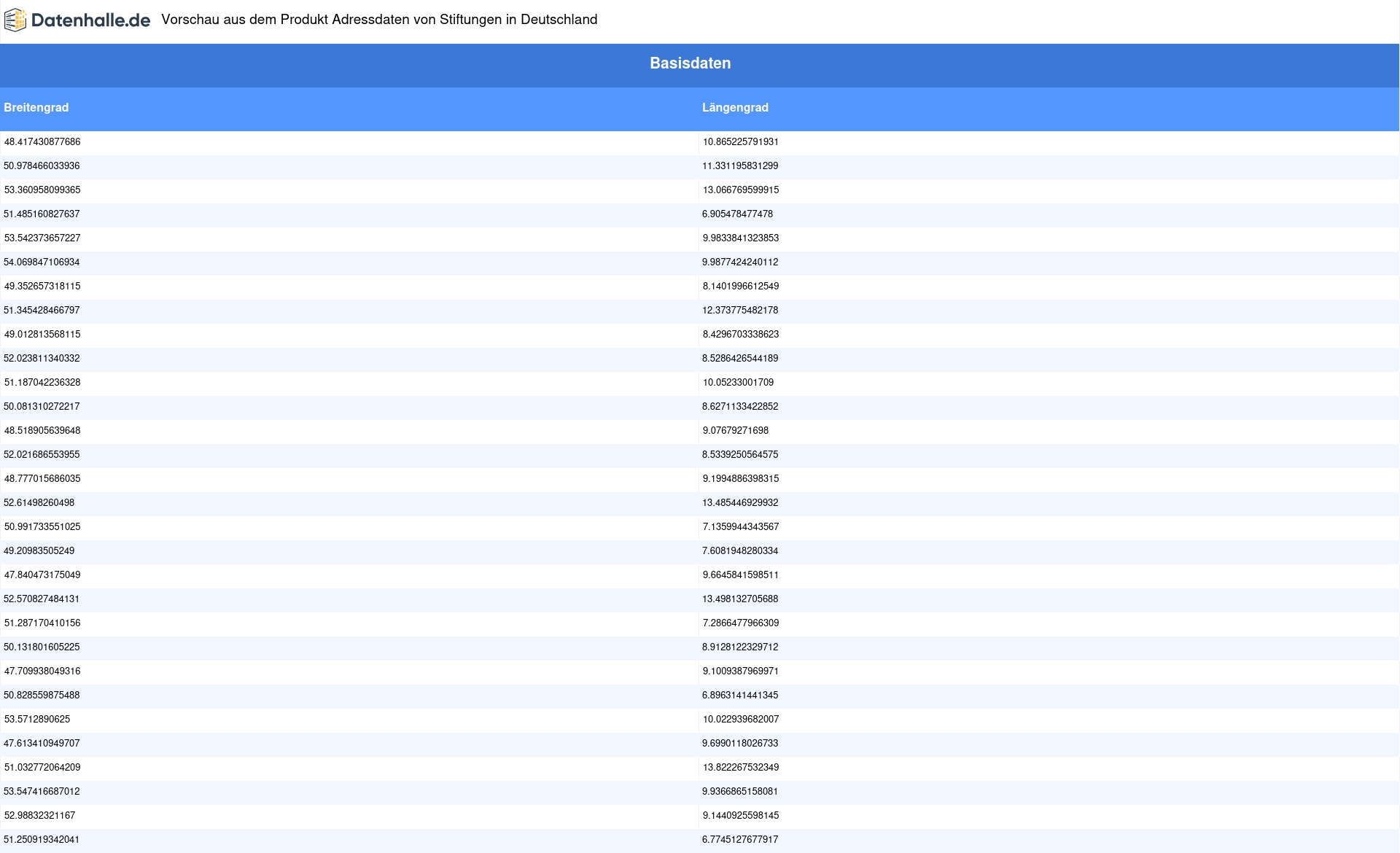Select latitude value 53.5712890625
Viewport: 1400px width, 853px height.
coord(37,720)
